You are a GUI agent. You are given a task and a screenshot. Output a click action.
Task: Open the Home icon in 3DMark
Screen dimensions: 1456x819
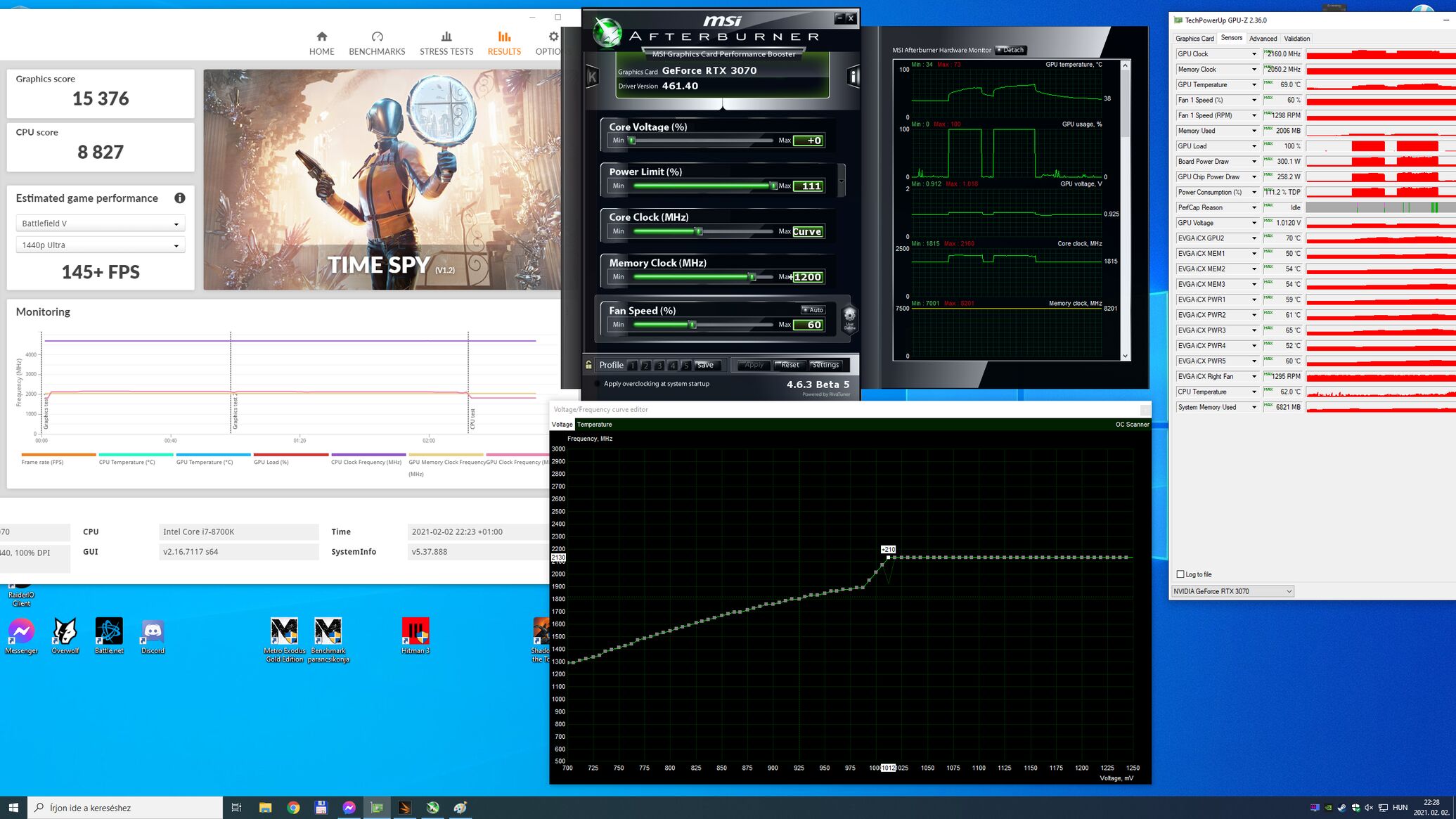coord(321,37)
